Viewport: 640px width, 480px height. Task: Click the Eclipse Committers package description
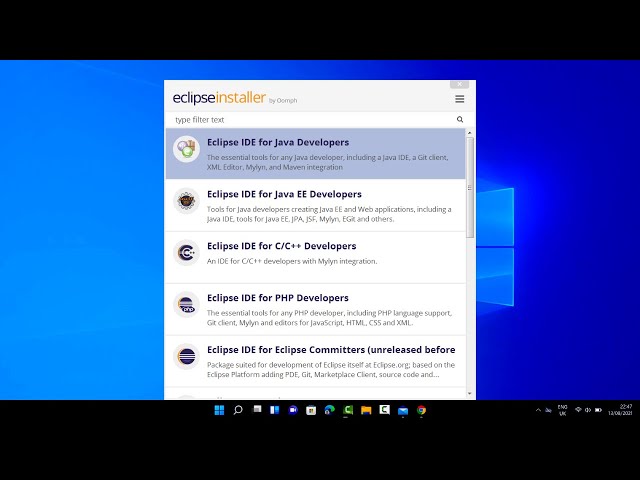tap(331, 369)
